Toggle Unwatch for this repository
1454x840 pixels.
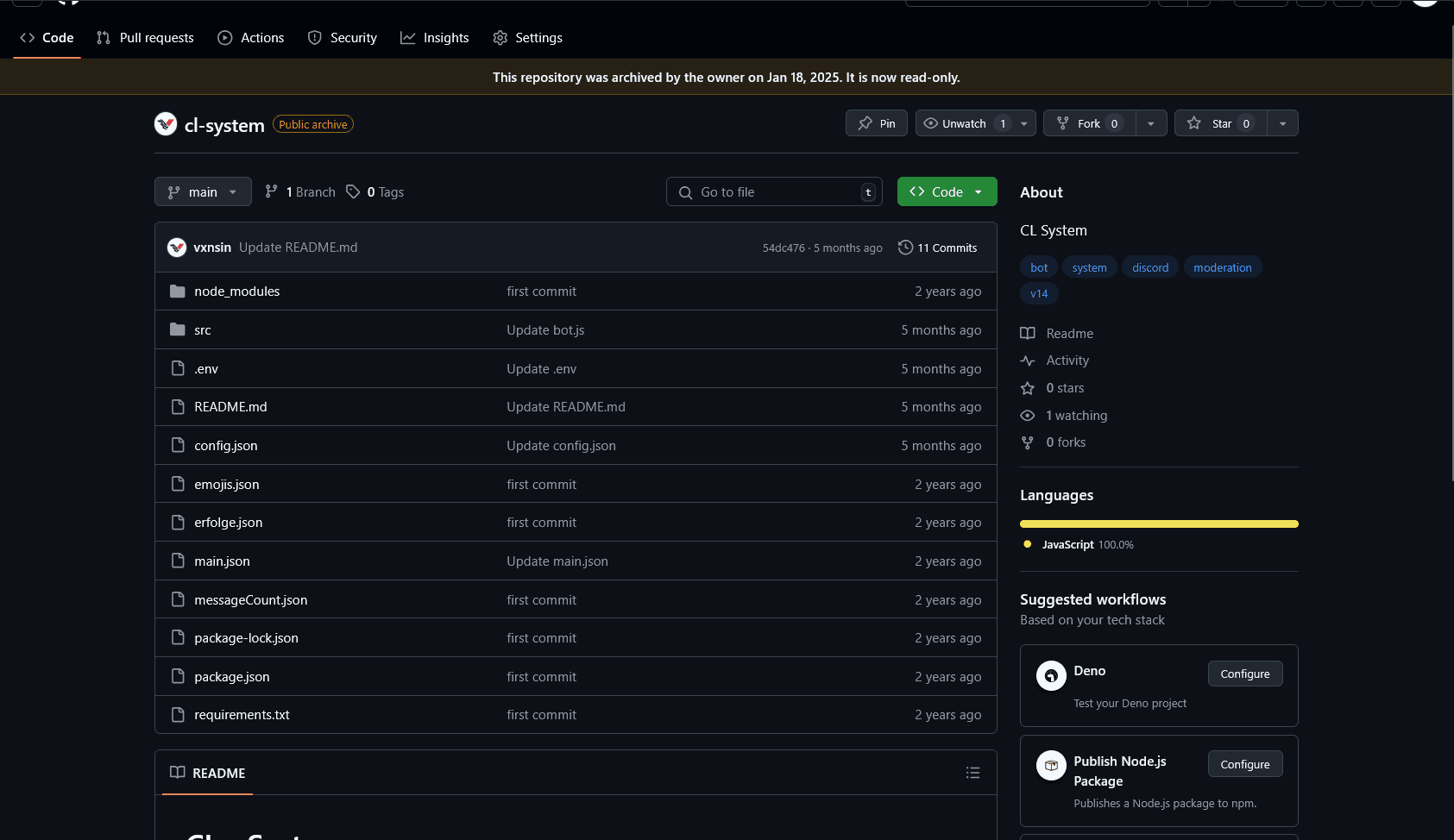(964, 123)
